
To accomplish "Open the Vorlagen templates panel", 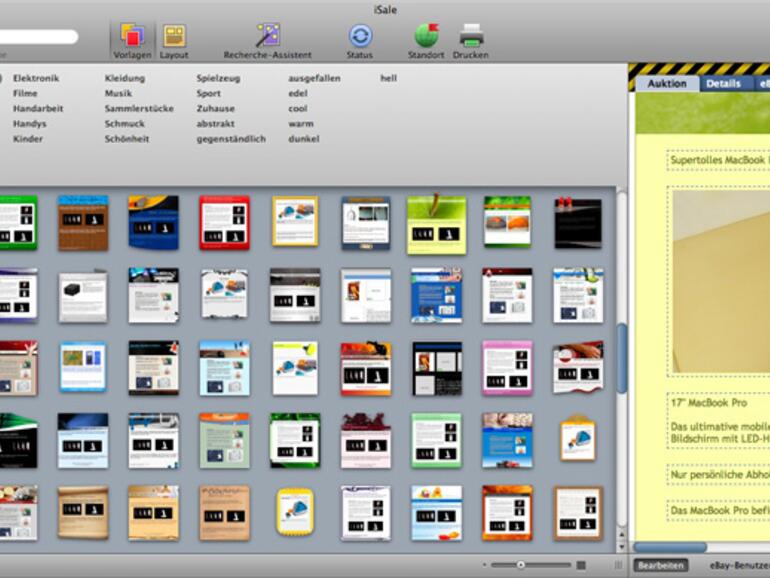I will click(x=132, y=38).
